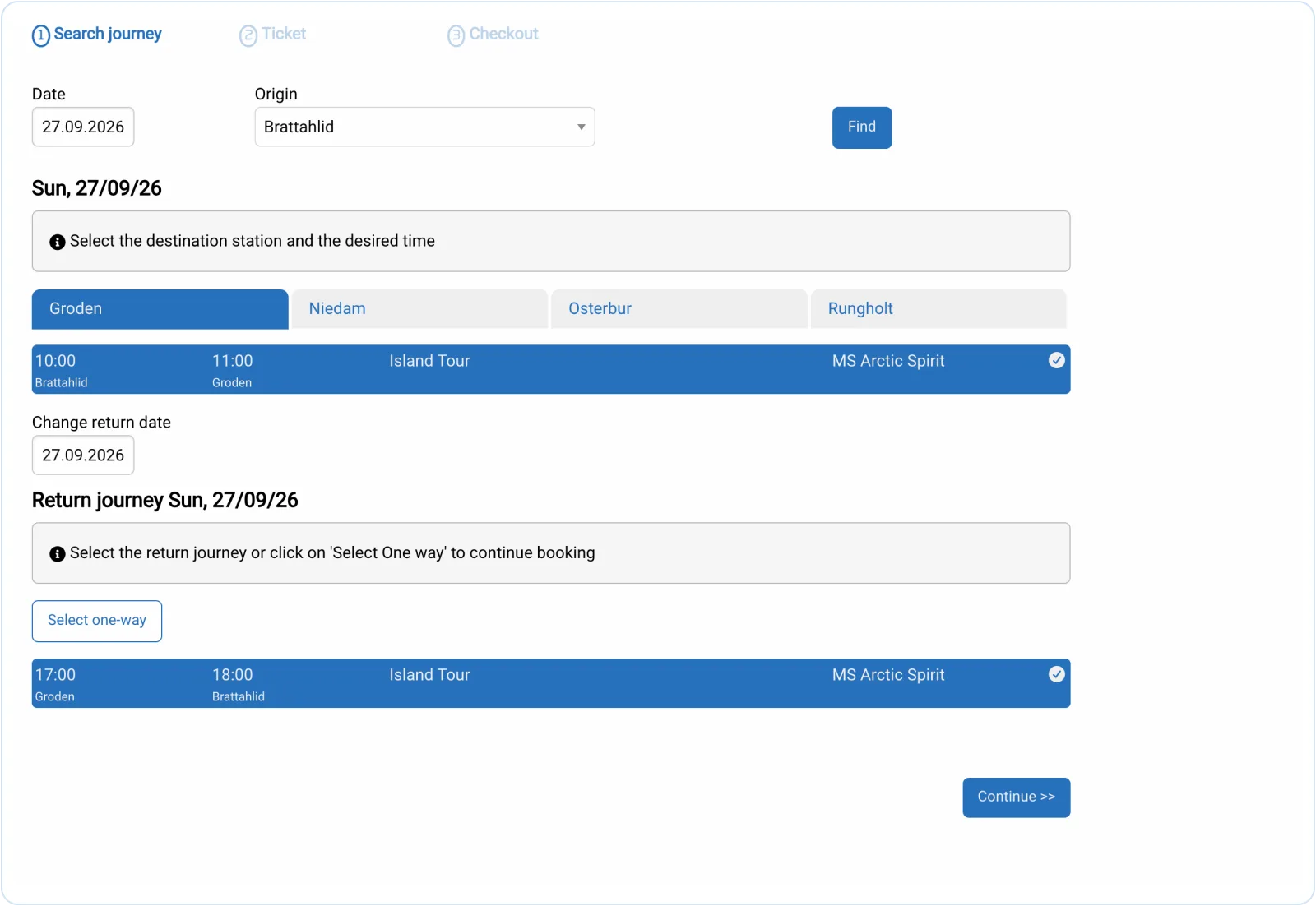Click the step 3 Checkout circle icon
This screenshot has width=1316, height=906.
pyautogui.click(x=456, y=36)
